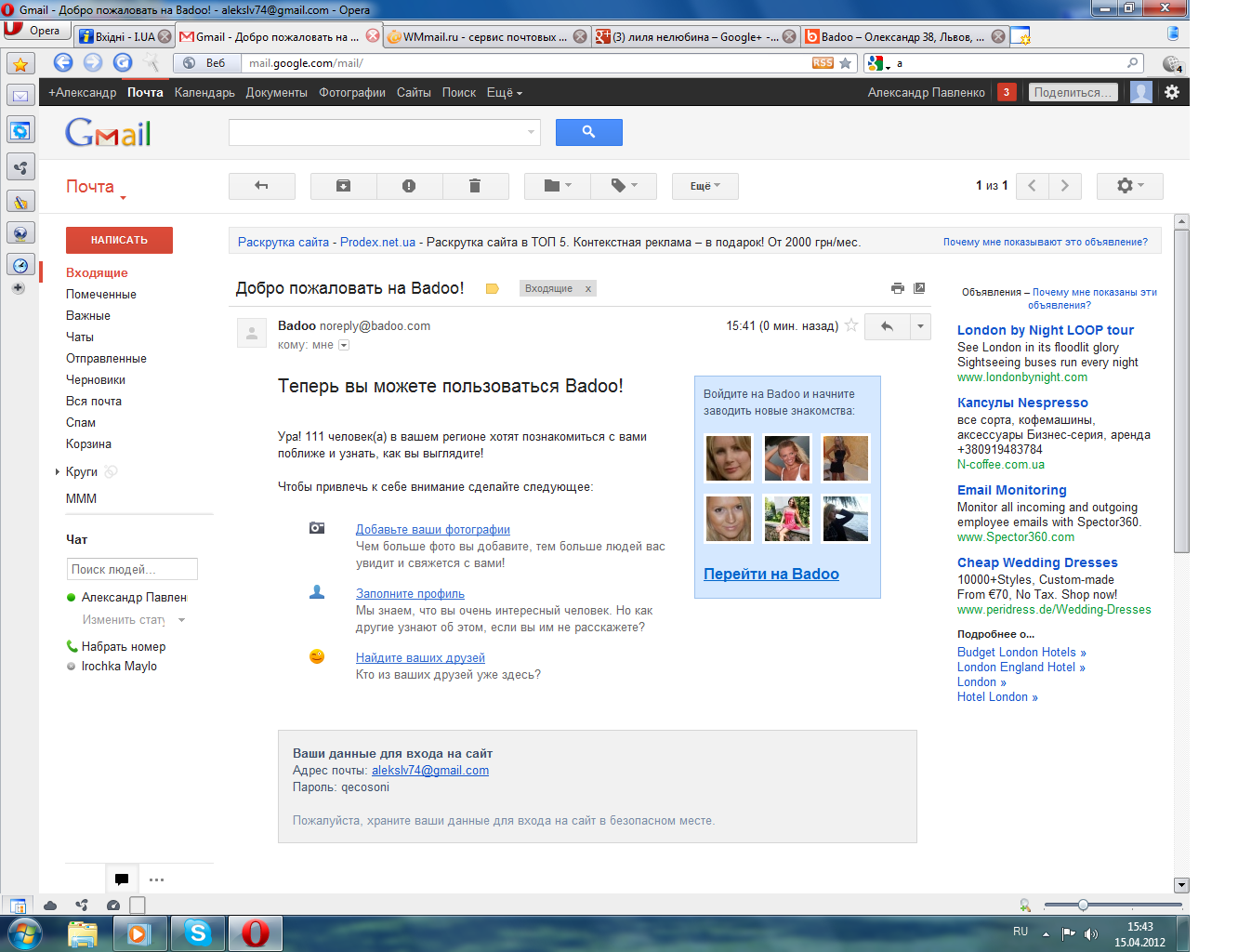Viewport: 1238px width, 952px height.
Task: Click the Поделиться share box
Action: (1073, 92)
